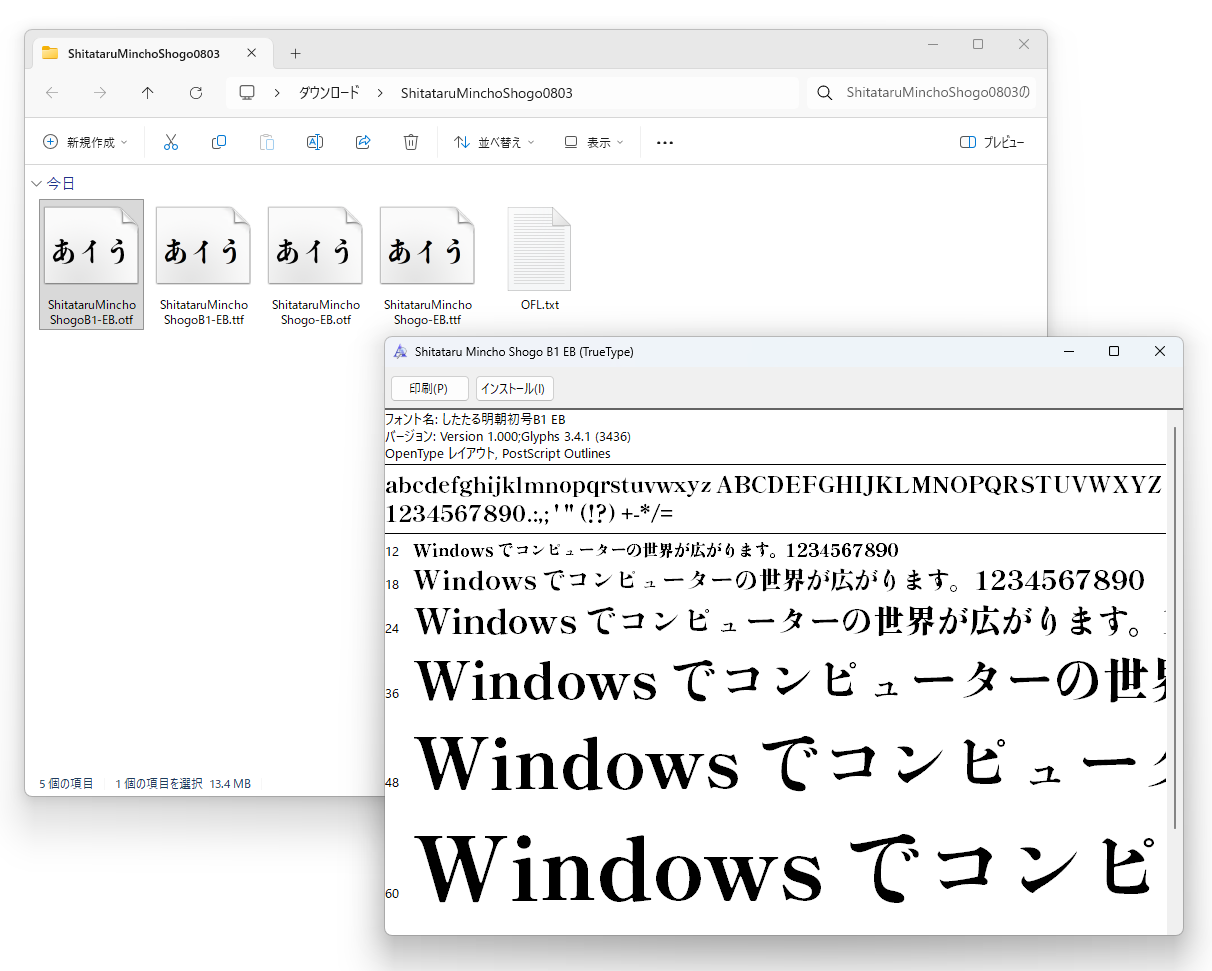Open the See more (…) menu

pyautogui.click(x=664, y=142)
